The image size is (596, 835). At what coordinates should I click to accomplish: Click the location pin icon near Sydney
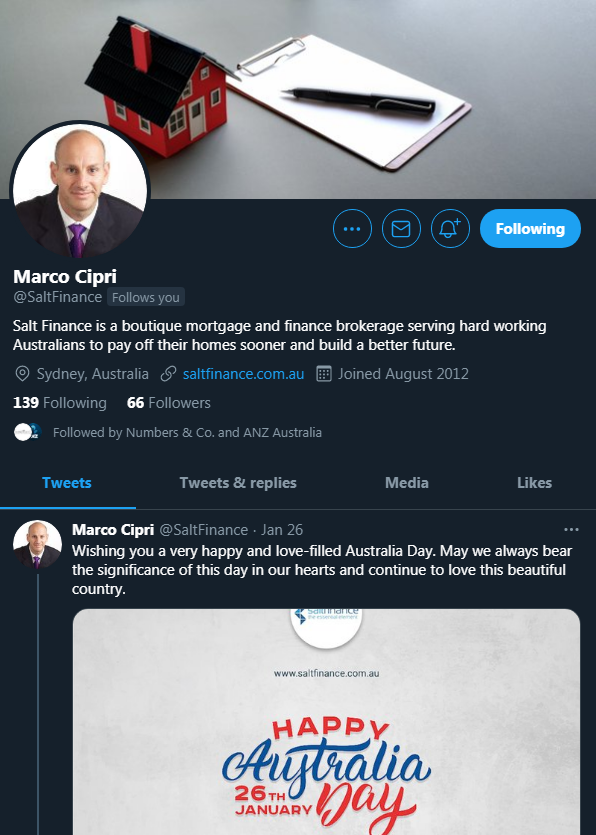[x=22, y=374]
